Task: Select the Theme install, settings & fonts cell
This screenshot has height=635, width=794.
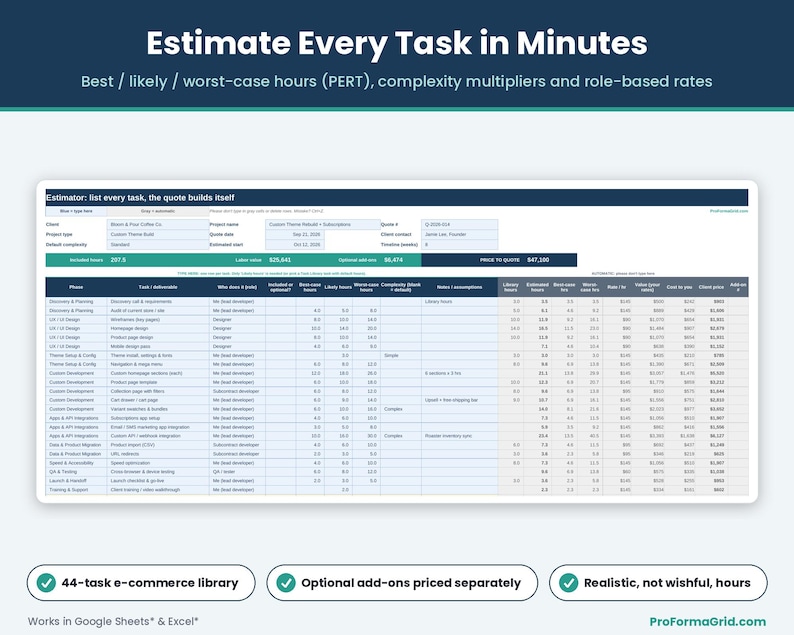Action: (158, 355)
